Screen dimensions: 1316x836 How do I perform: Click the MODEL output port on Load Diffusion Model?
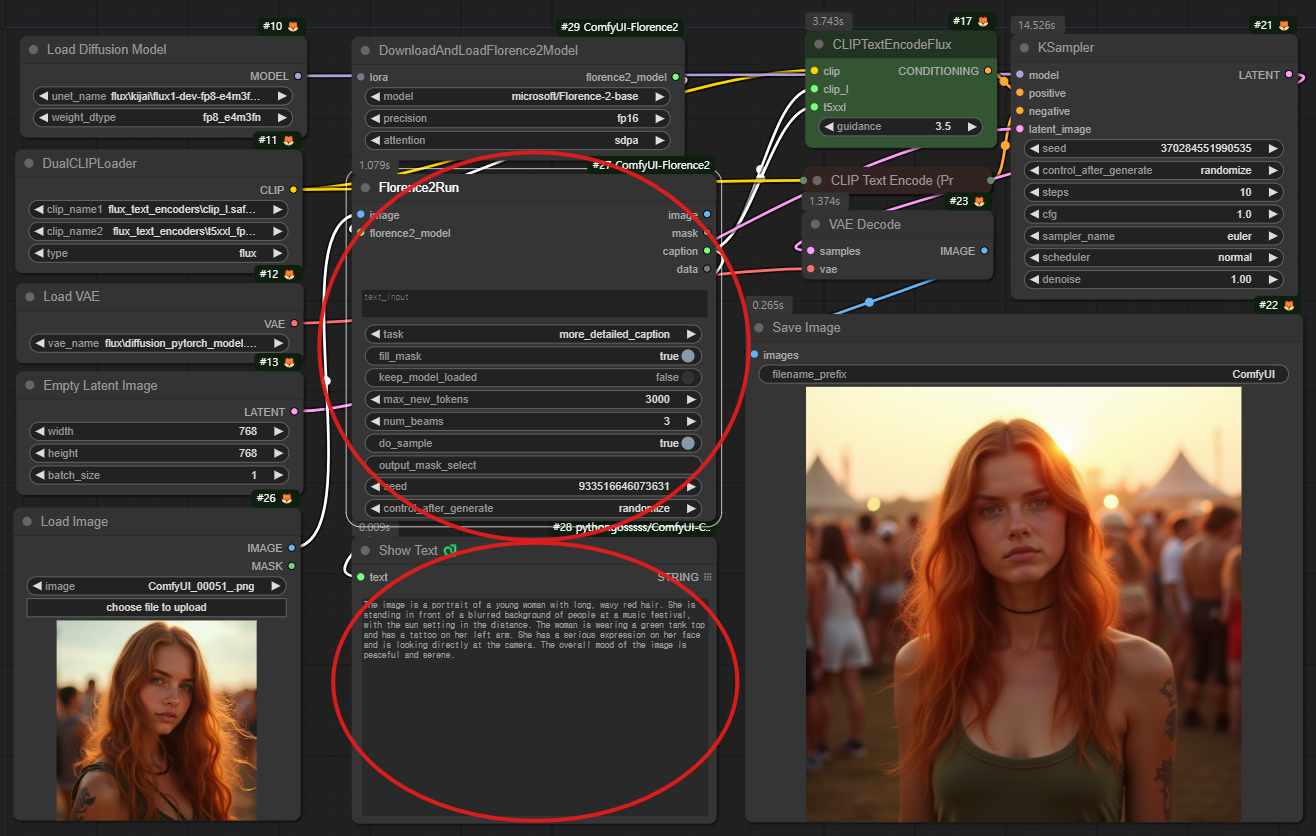point(298,75)
